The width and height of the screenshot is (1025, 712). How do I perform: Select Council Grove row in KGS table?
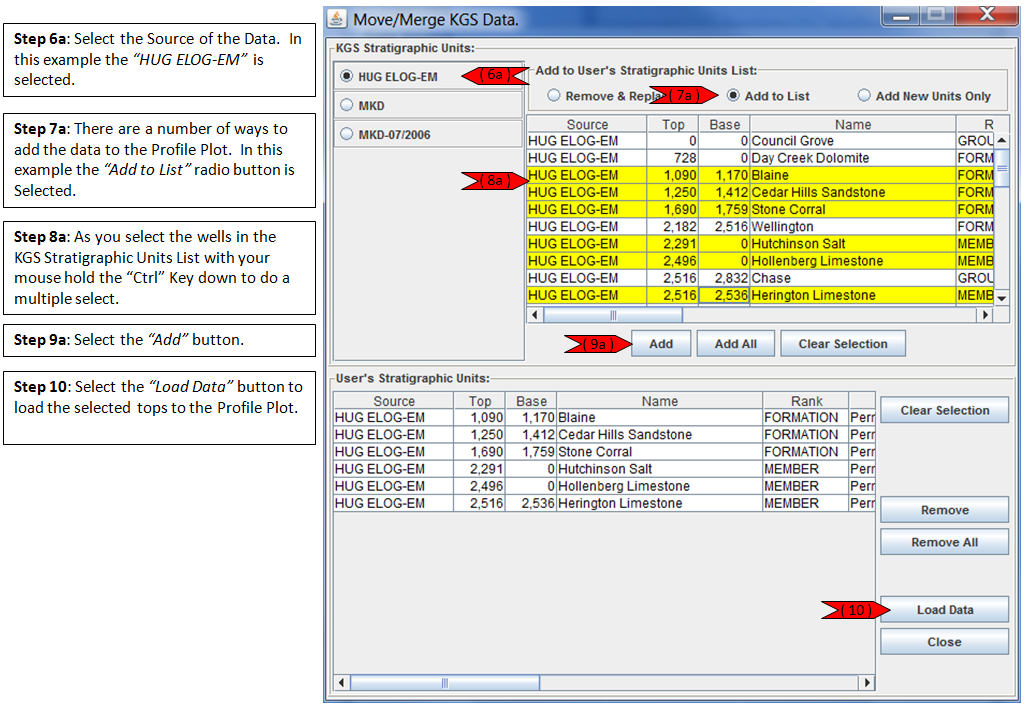tap(760, 141)
